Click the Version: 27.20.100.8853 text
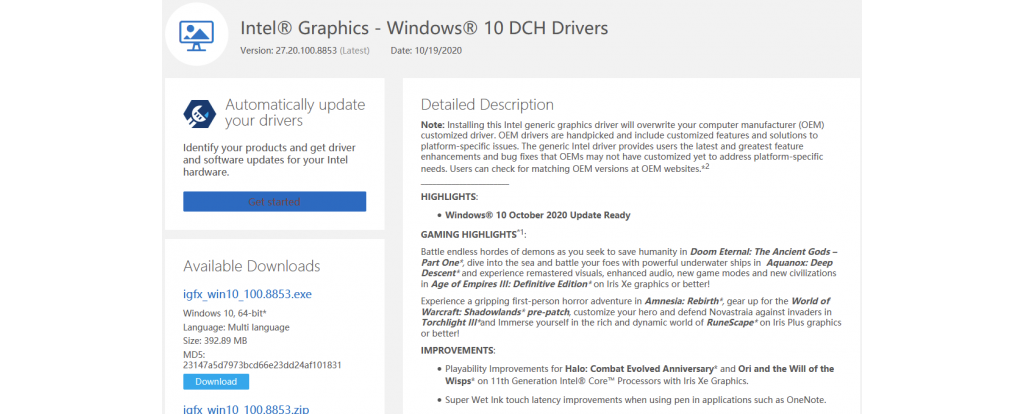 pos(288,50)
